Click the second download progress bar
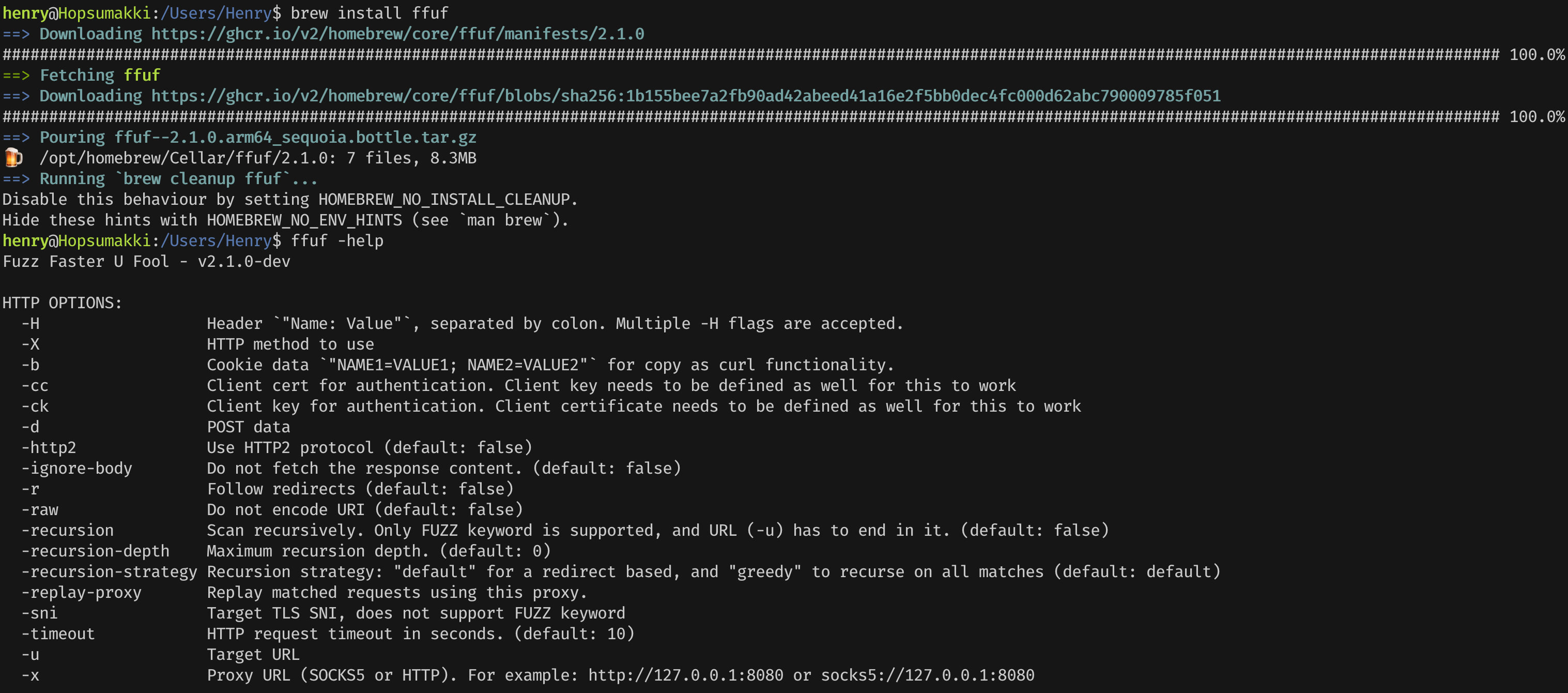The height and width of the screenshot is (693, 1568). tap(750, 116)
